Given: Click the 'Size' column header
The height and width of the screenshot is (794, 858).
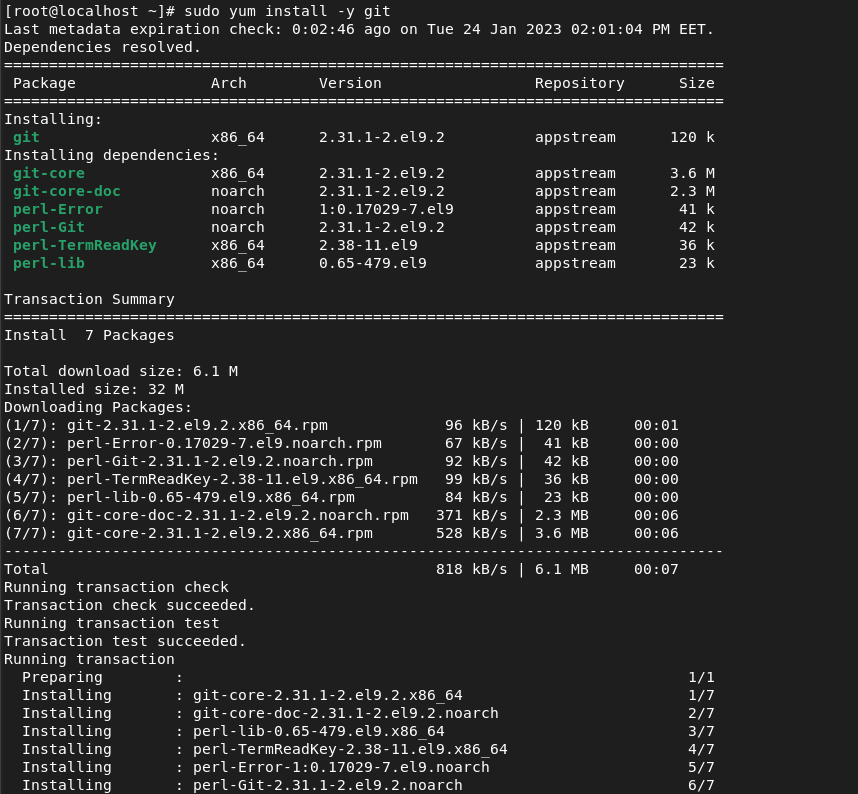Looking at the screenshot, I should coord(697,83).
